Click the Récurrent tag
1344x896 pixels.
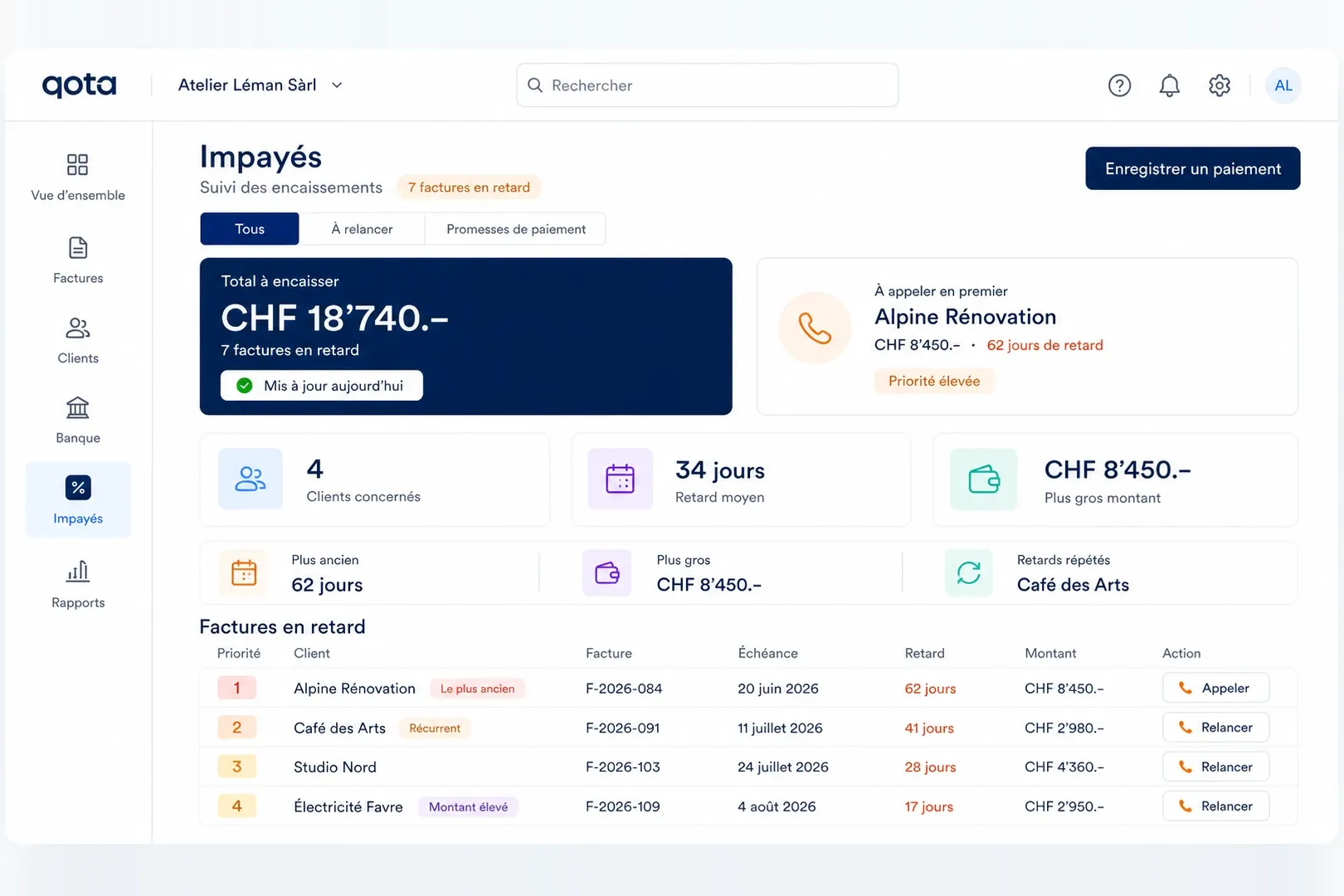click(x=435, y=728)
